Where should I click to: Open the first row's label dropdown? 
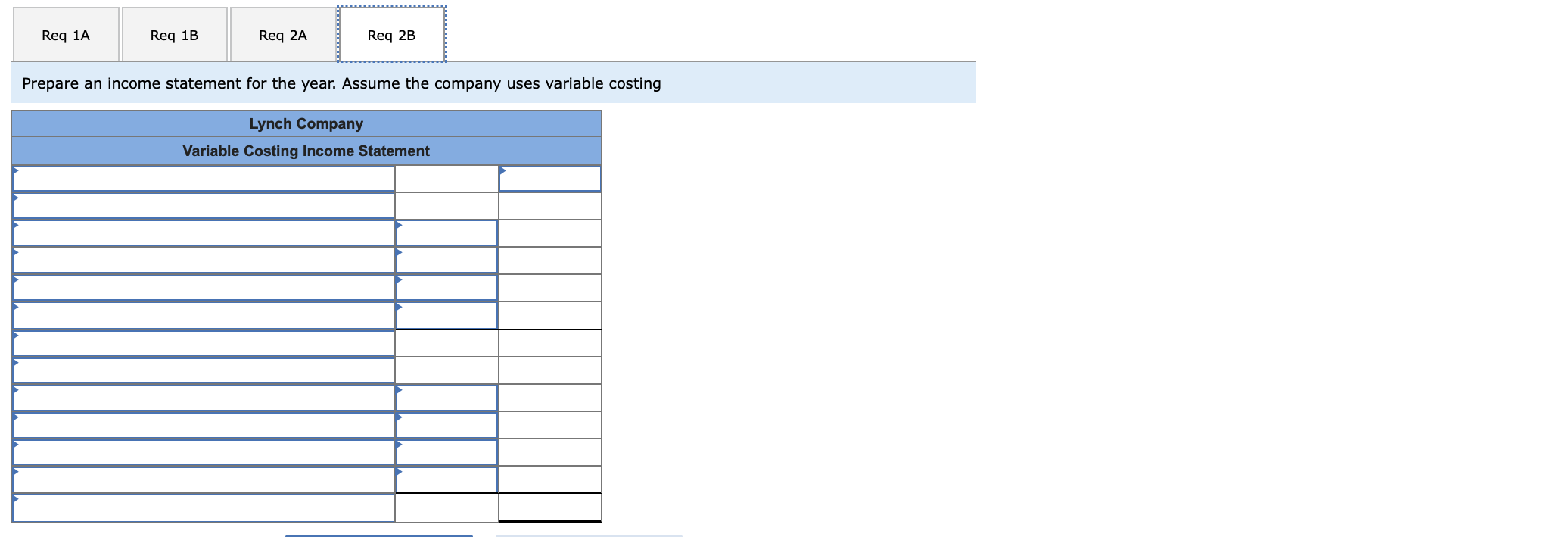[x=204, y=179]
